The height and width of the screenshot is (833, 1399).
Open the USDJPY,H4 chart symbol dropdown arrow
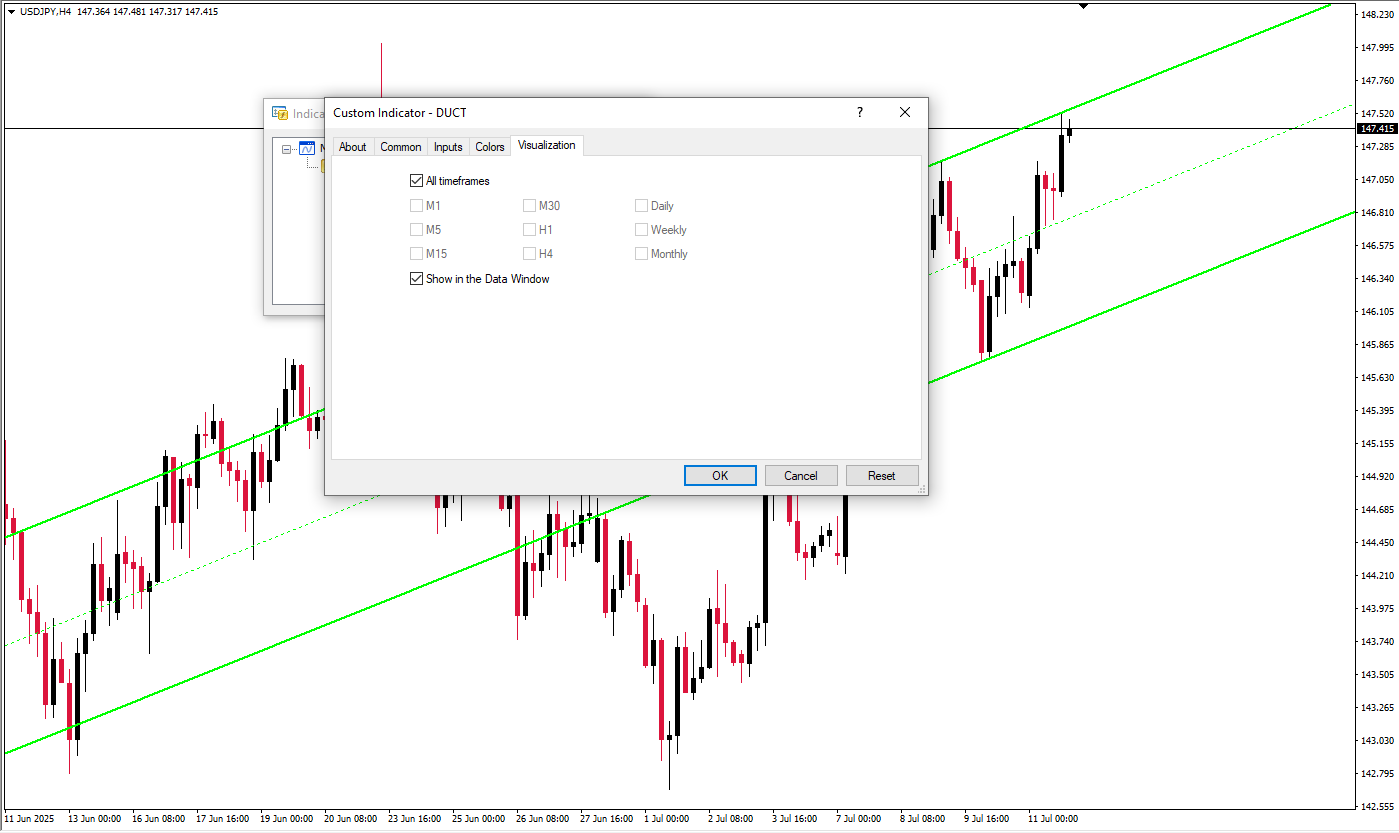click(x=11, y=11)
